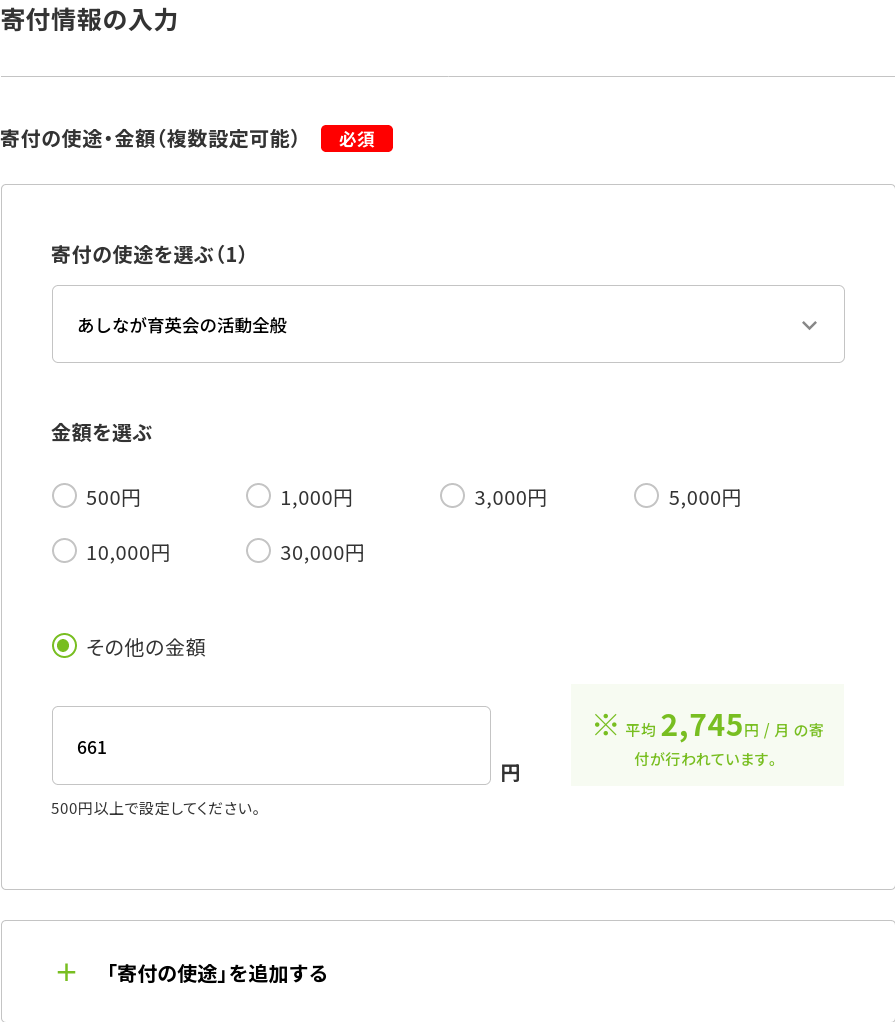Choose the 3,000円 radio option
This screenshot has height=1022, width=895.
pos(452,495)
